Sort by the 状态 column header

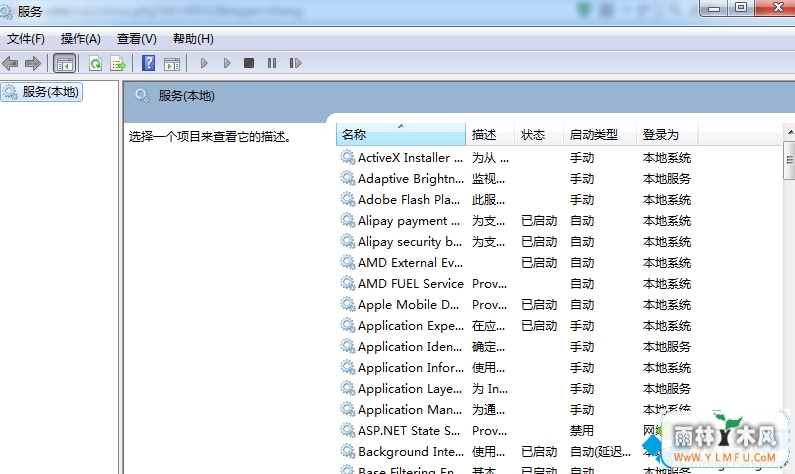point(538,134)
